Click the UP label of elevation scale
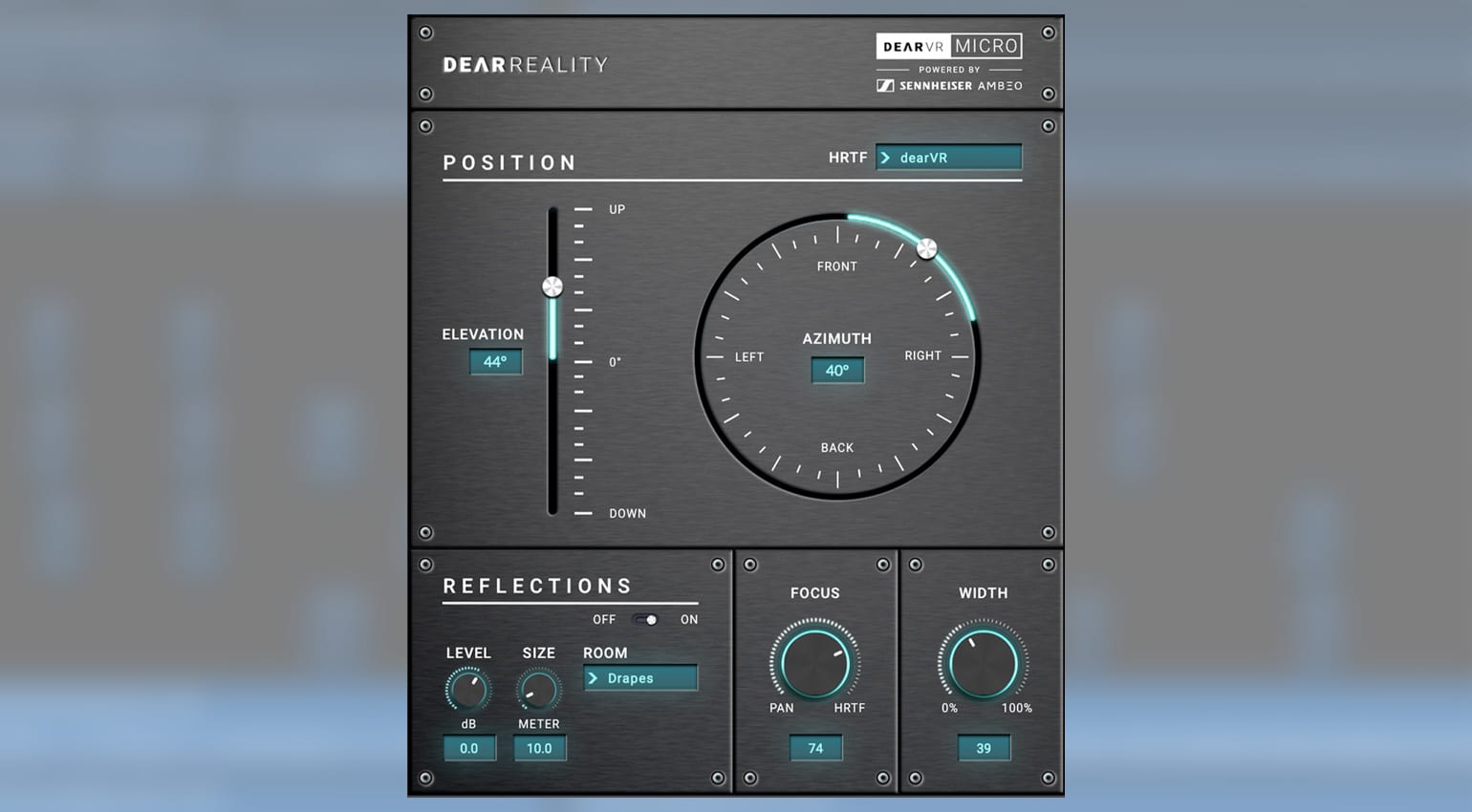1472x812 pixels. (x=617, y=209)
